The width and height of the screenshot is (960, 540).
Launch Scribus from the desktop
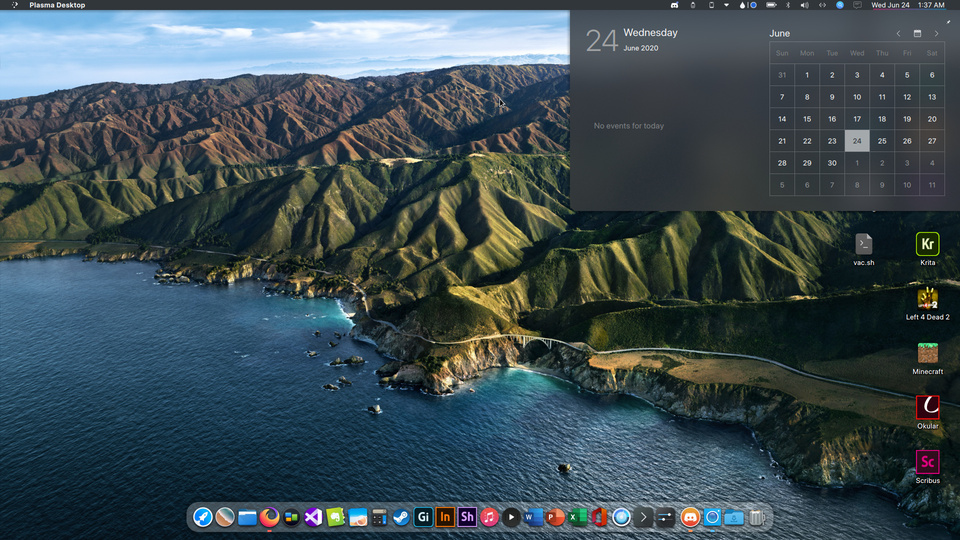[x=927, y=462]
